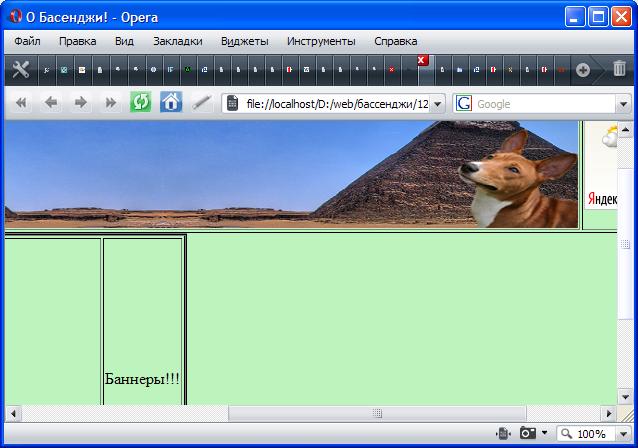Open the Файл menu
The width and height of the screenshot is (638, 448).
(x=27, y=41)
